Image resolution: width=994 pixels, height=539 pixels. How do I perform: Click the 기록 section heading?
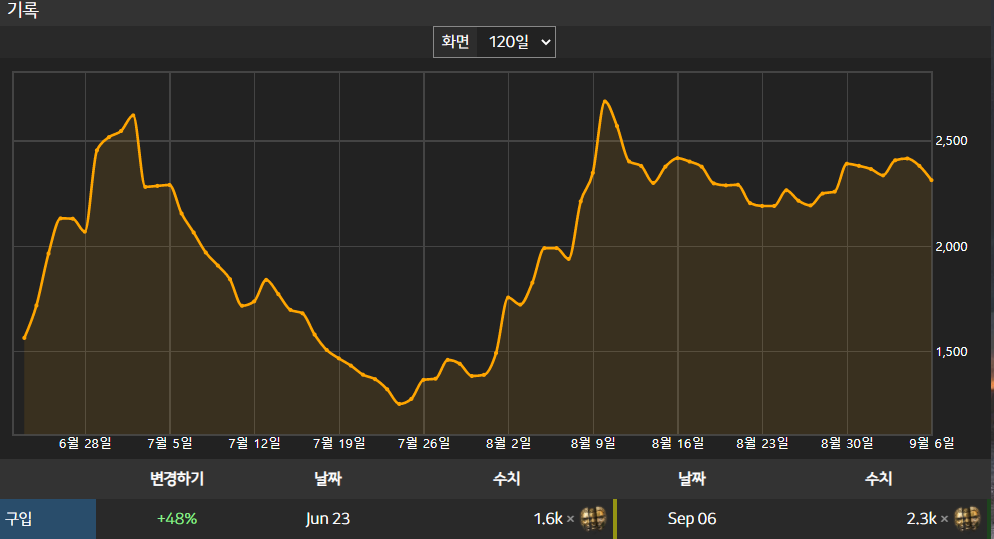pos(23,10)
